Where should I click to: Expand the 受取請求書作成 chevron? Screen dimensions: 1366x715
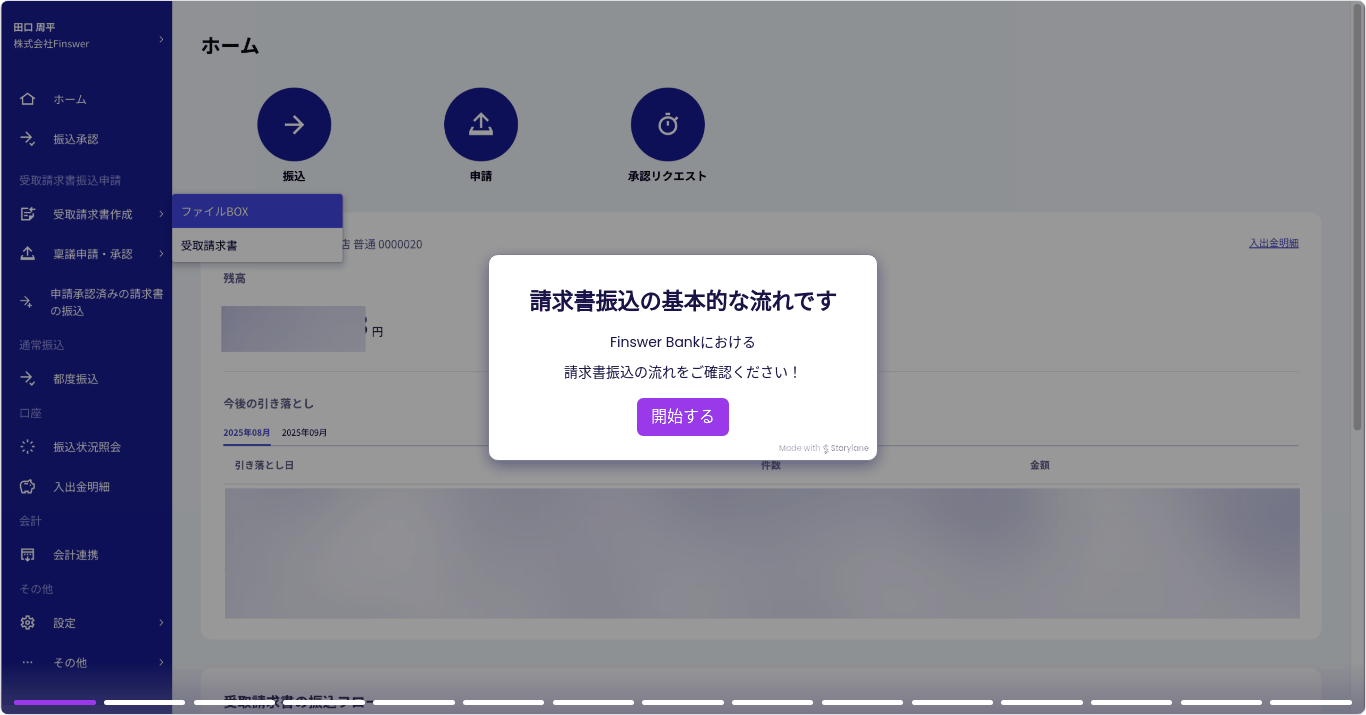click(x=161, y=214)
